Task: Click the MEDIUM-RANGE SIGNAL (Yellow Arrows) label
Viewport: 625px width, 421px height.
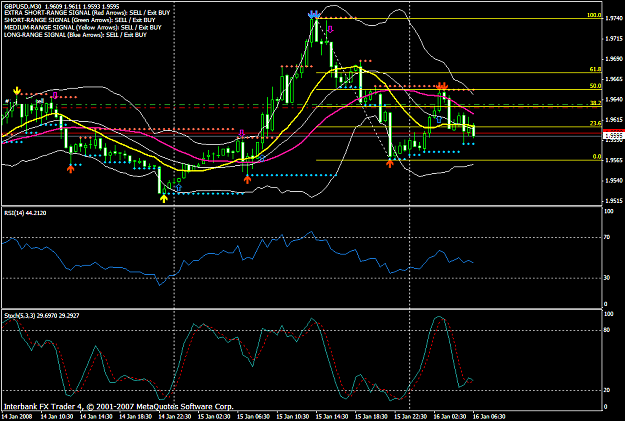Action: [x=83, y=28]
